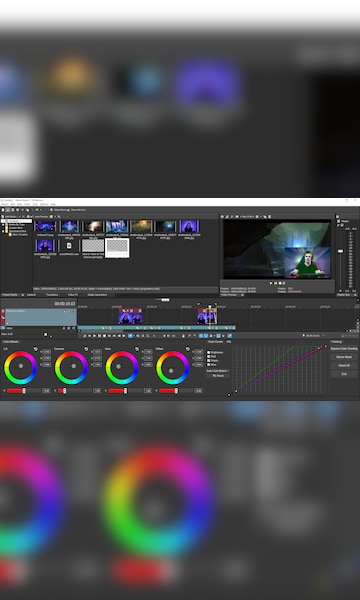This screenshot has width=360, height=600.
Task: Switch to the HSL tab
Action: pyautogui.click(x=229, y=342)
